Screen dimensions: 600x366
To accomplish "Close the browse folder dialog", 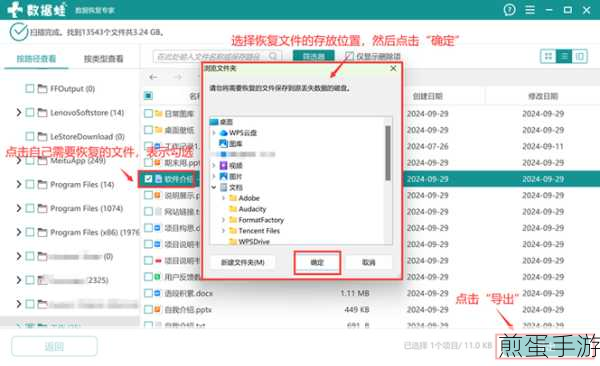I will click(x=393, y=68).
